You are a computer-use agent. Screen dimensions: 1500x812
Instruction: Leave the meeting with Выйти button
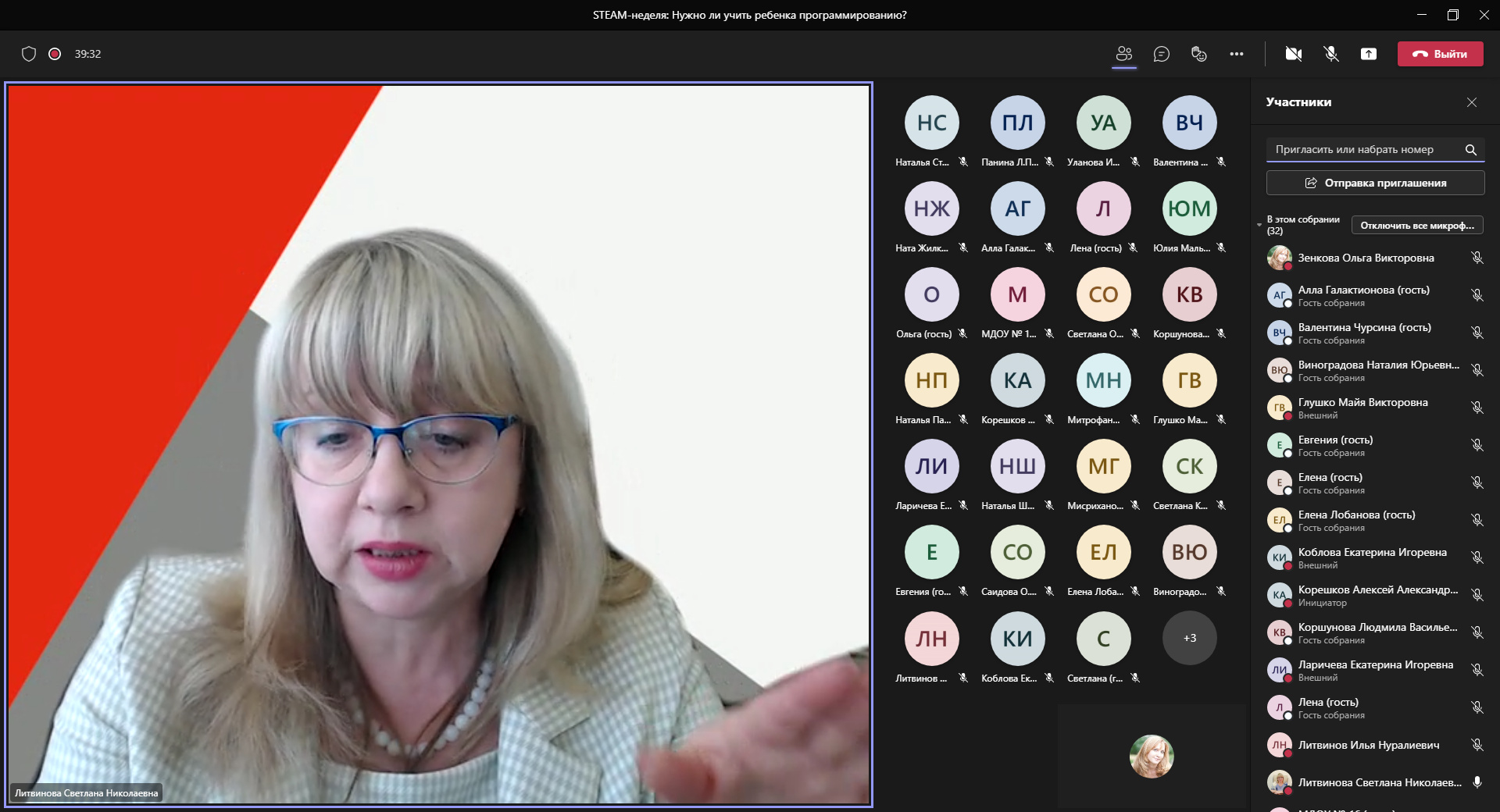1440,54
